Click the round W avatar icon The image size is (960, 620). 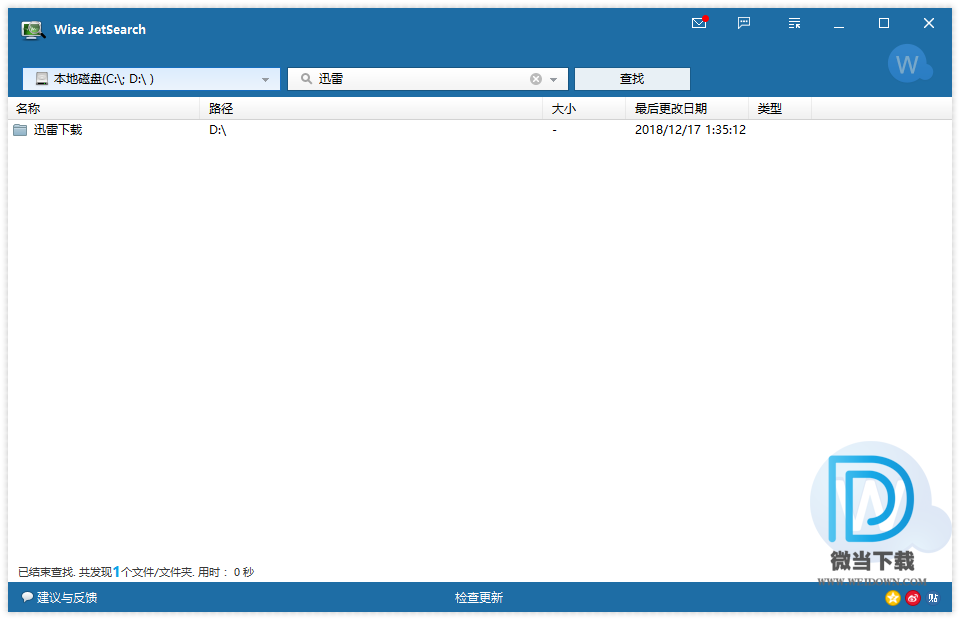909,64
